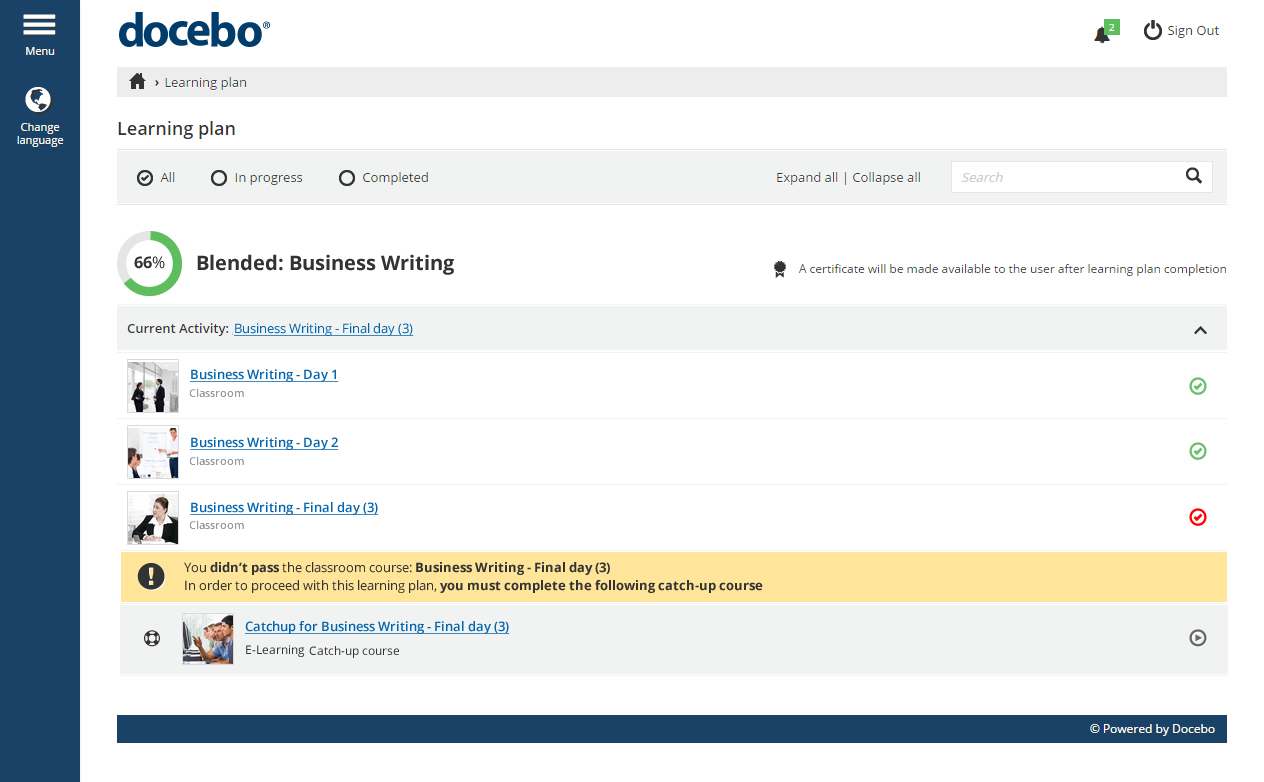Click Expand all
The height and width of the screenshot is (782, 1264).
point(806,178)
